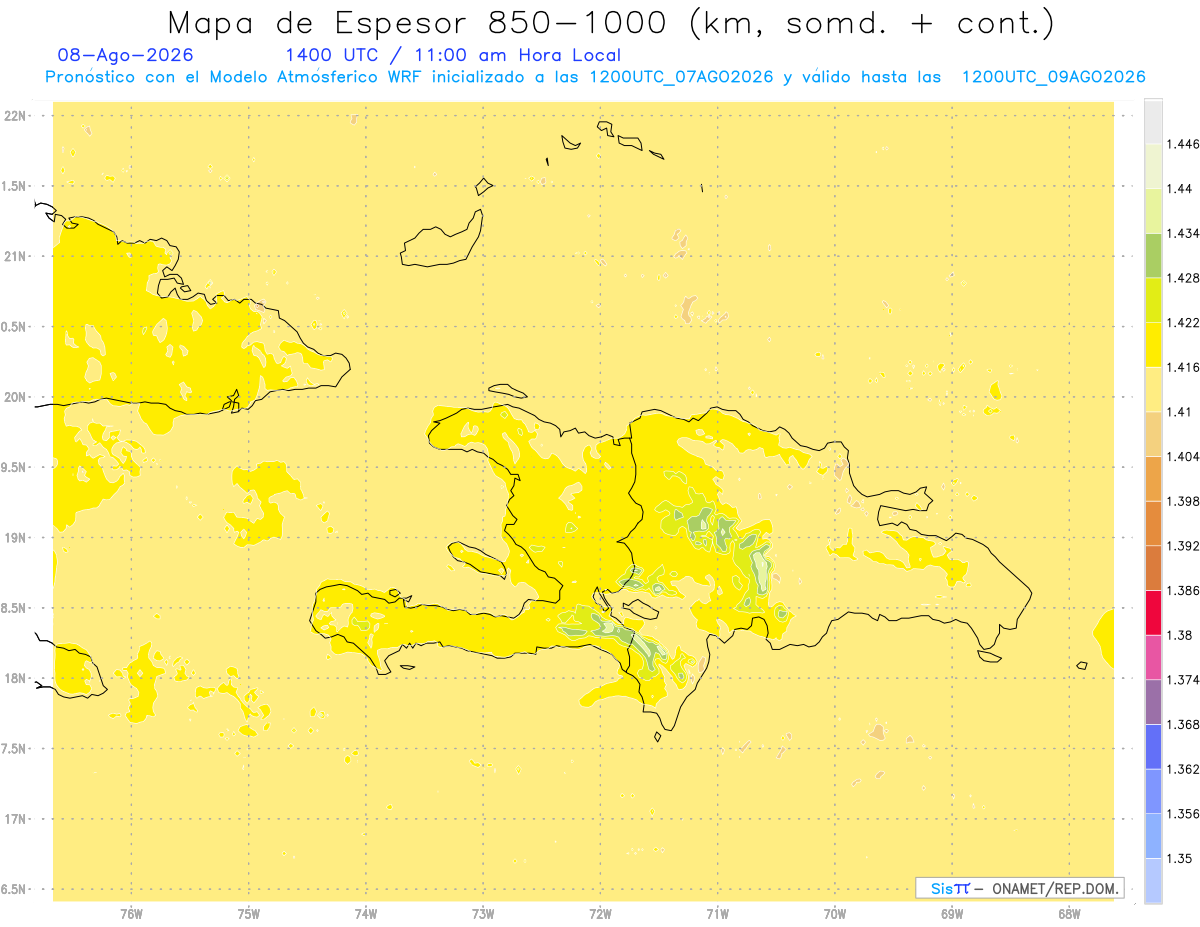Click the colorbar value '1.392'

tap(1183, 546)
